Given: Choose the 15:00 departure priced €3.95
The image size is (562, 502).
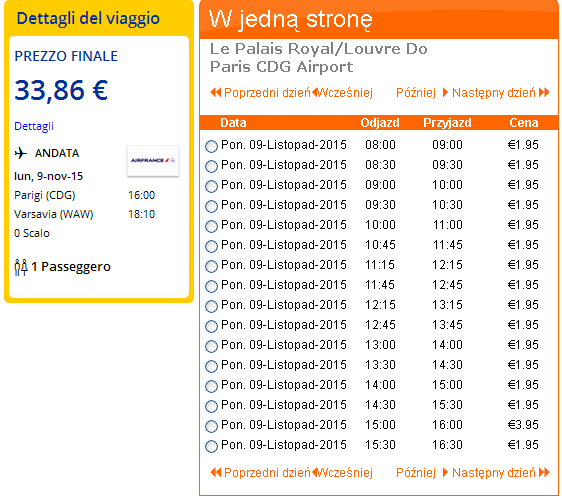Looking at the screenshot, I should pyautogui.click(x=211, y=426).
